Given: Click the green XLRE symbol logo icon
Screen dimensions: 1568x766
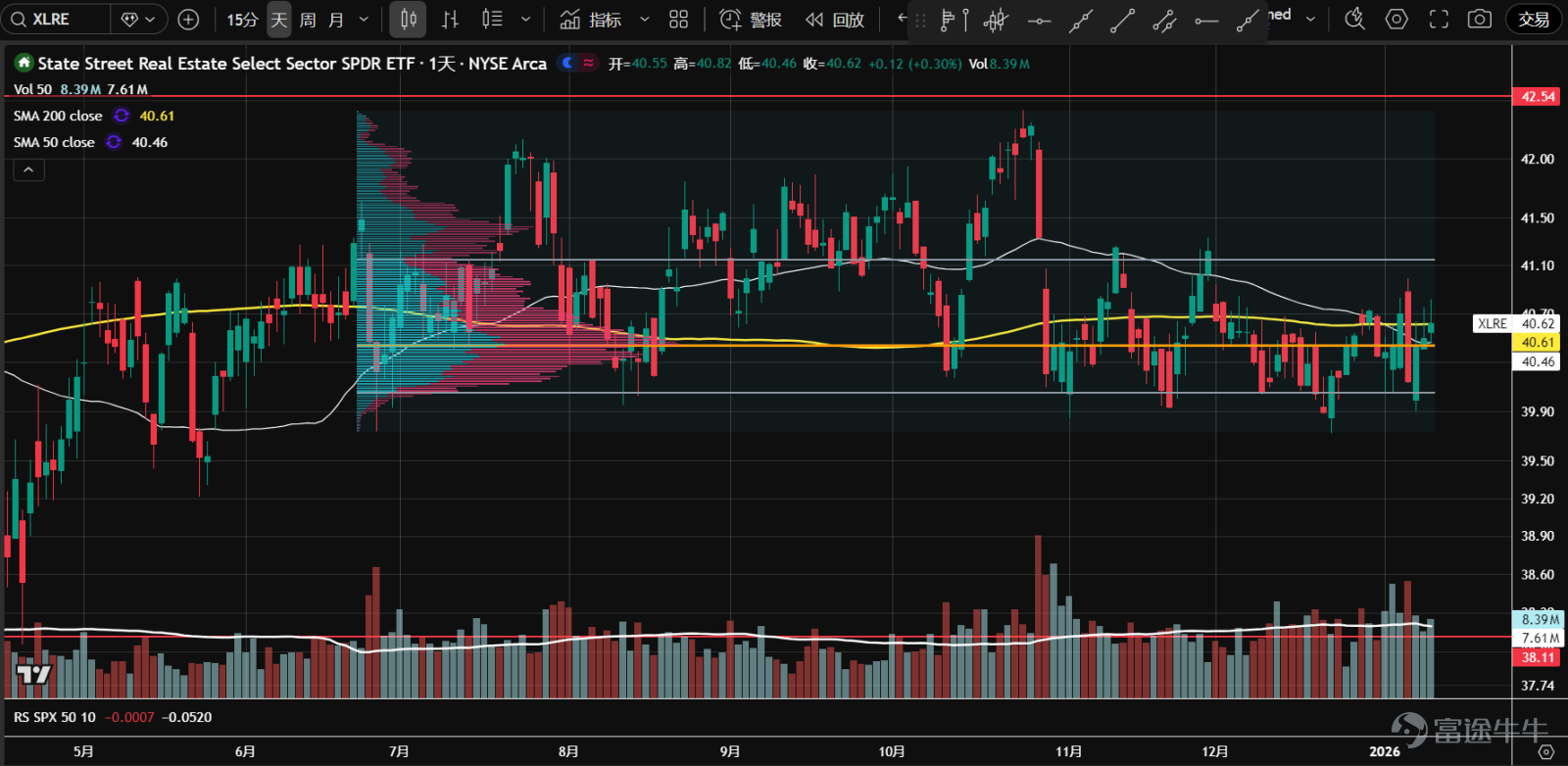Looking at the screenshot, I should (x=24, y=63).
